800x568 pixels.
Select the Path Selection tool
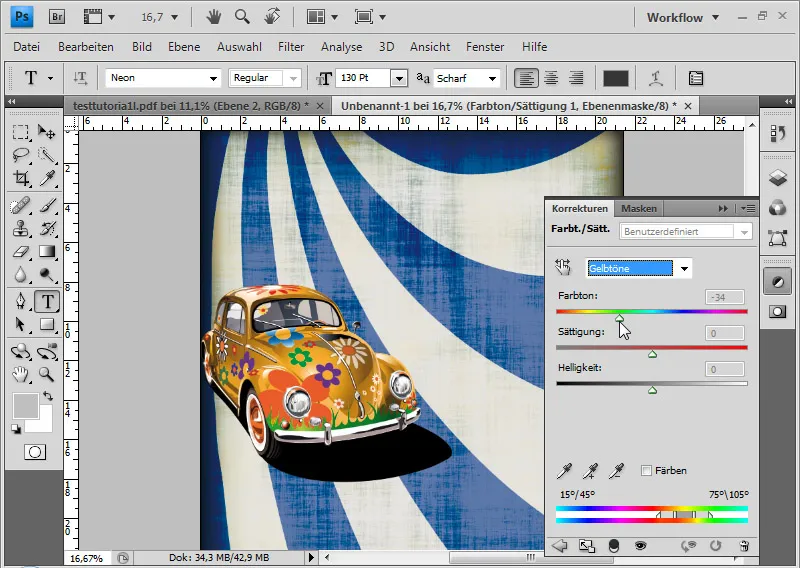pos(20,324)
